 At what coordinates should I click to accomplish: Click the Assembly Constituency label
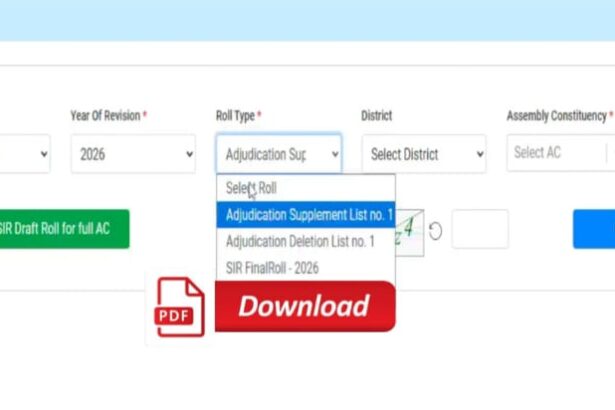tap(556, 116)
